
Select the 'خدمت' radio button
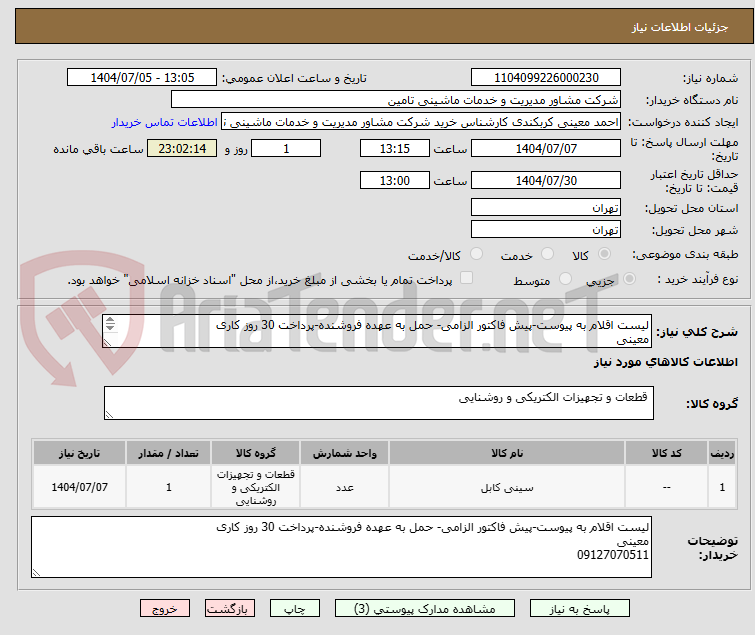(x=547, y=254)
